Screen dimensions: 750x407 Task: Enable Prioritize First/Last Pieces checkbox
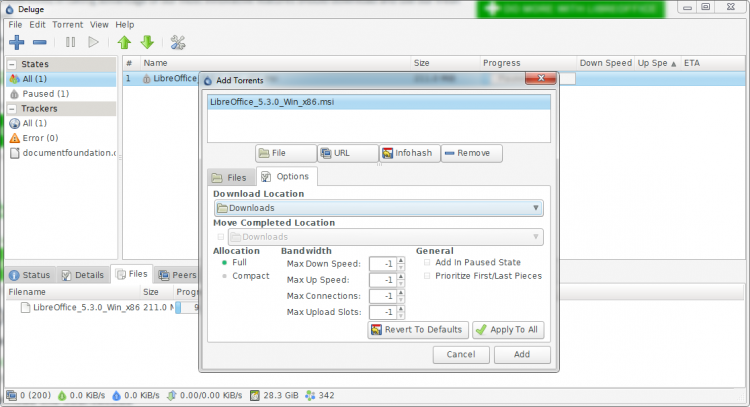(x=427, y=276)
